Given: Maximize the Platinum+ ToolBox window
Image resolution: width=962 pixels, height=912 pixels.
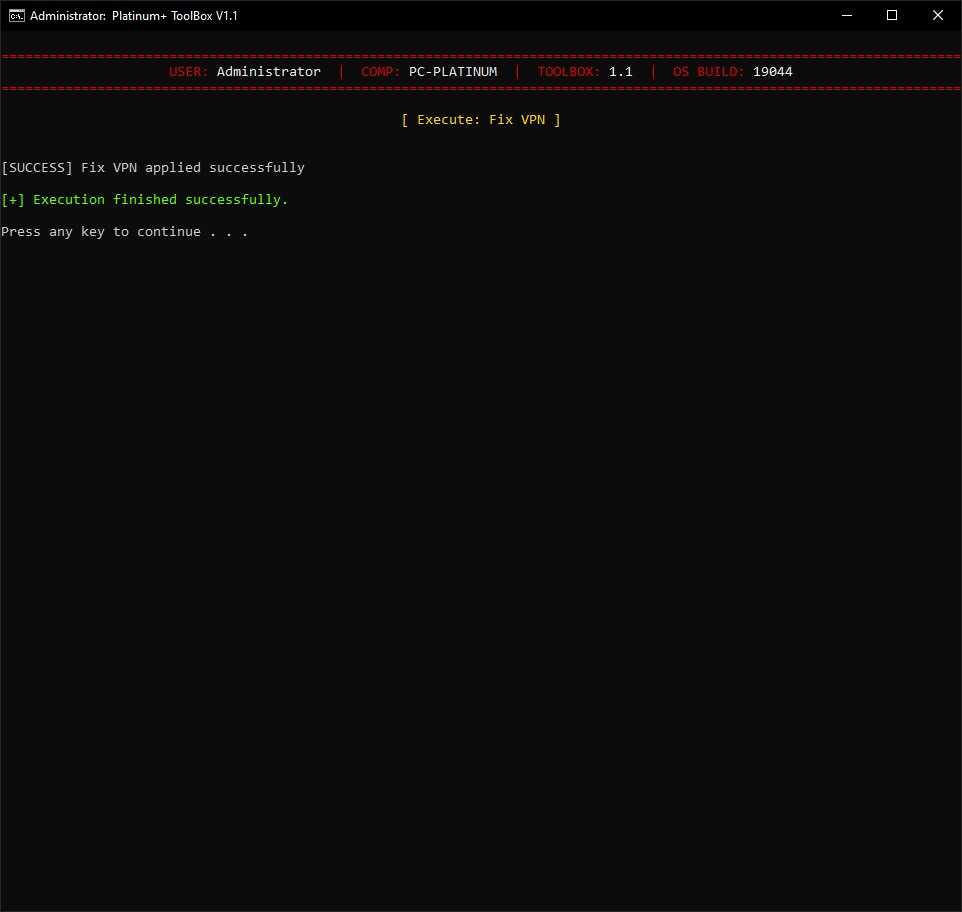Looking at the screenshot, I should (x=892, y=15).
